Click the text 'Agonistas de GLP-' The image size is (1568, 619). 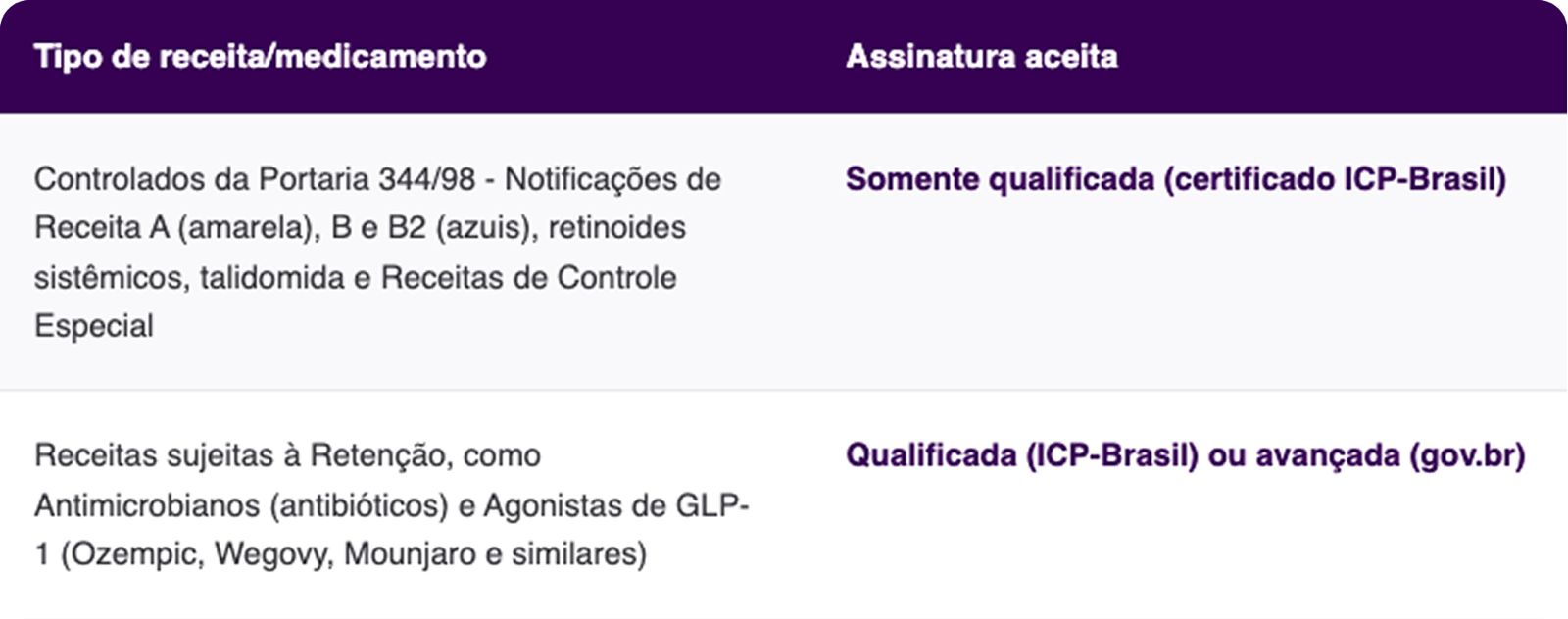click(x=616, y=505)
